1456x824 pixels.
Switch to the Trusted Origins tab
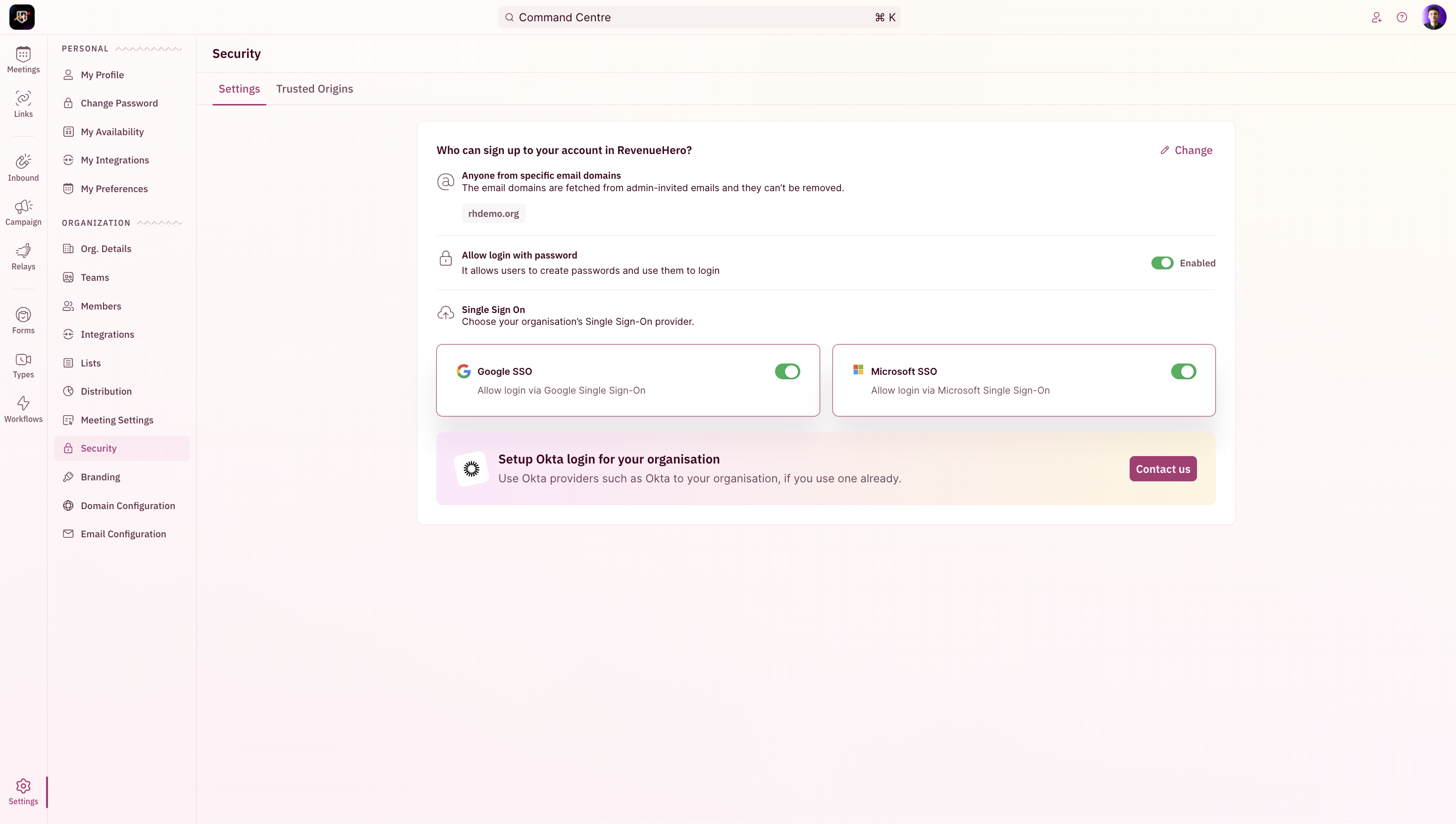314,89
